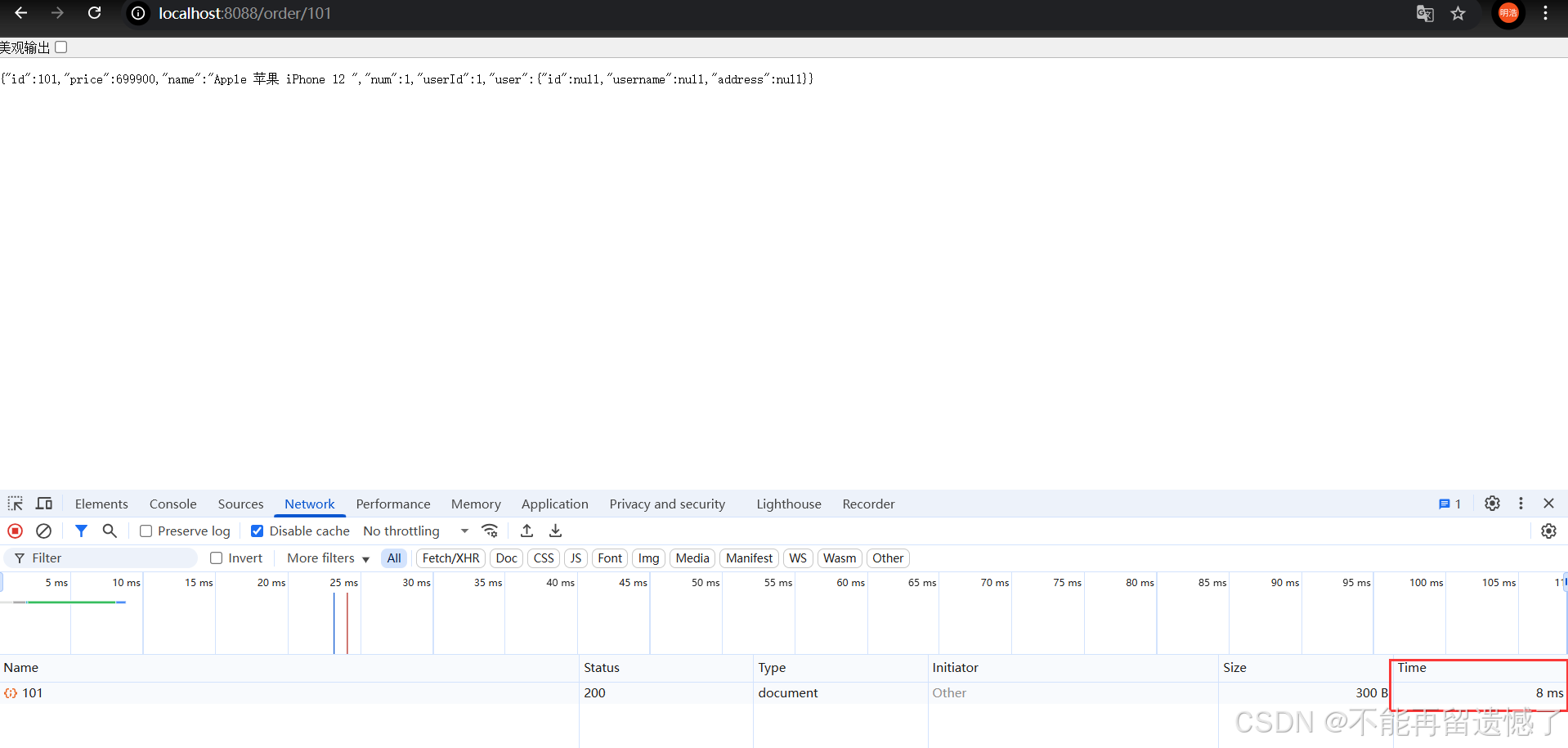Open the No throttling dropdown
The height and width of the screenshot is (748, 1568).
coord(416,531)
